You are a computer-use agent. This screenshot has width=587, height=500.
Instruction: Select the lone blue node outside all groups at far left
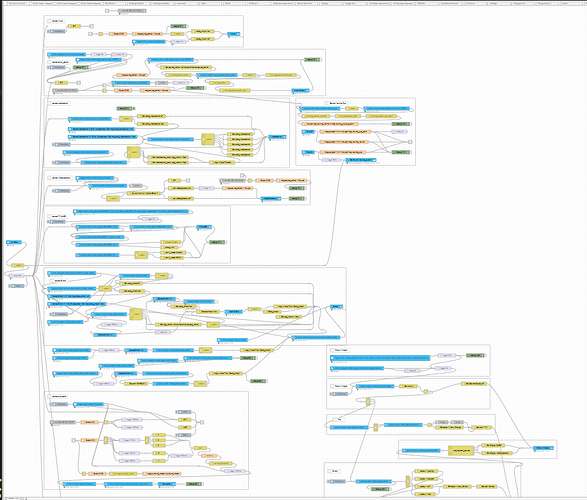(13, 243)
